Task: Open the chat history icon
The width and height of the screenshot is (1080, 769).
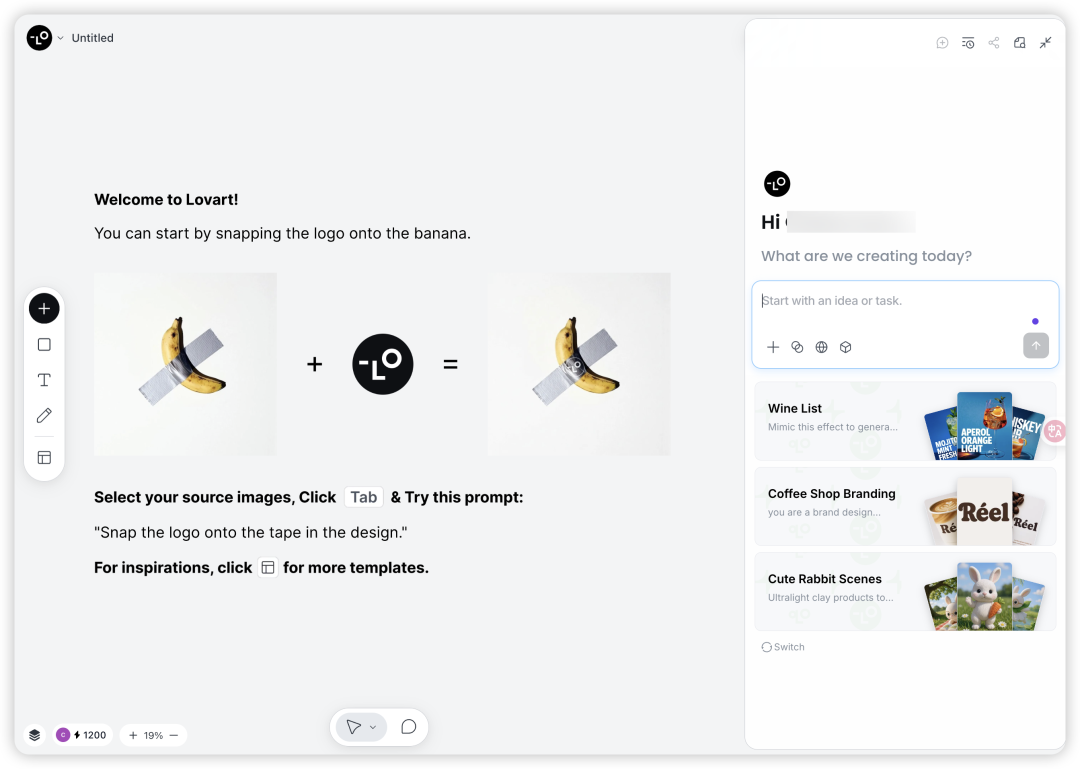Action: pos(968,43)
